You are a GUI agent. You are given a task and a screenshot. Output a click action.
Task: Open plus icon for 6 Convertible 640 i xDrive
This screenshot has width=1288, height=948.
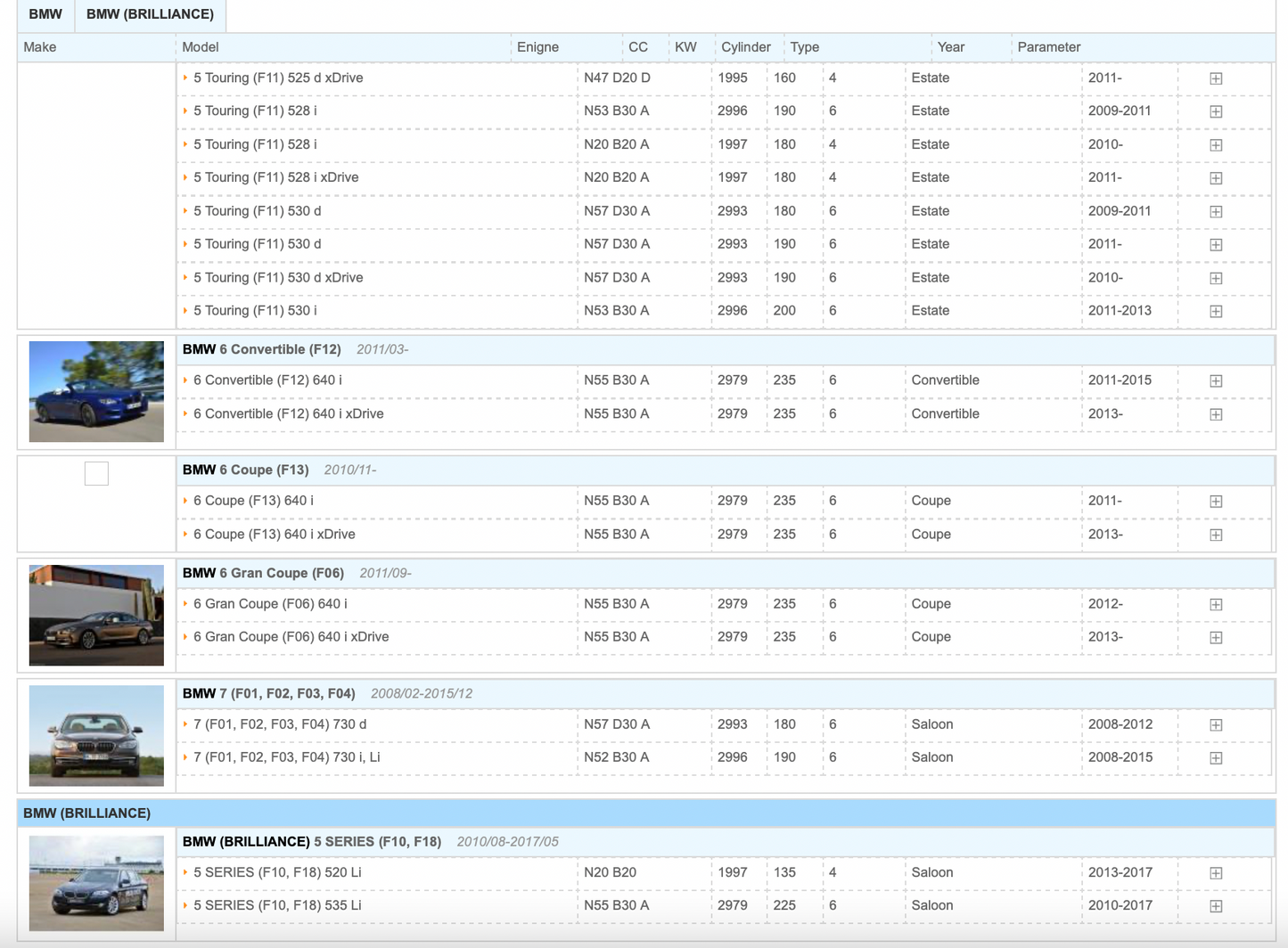click(x=1216, y=414)
